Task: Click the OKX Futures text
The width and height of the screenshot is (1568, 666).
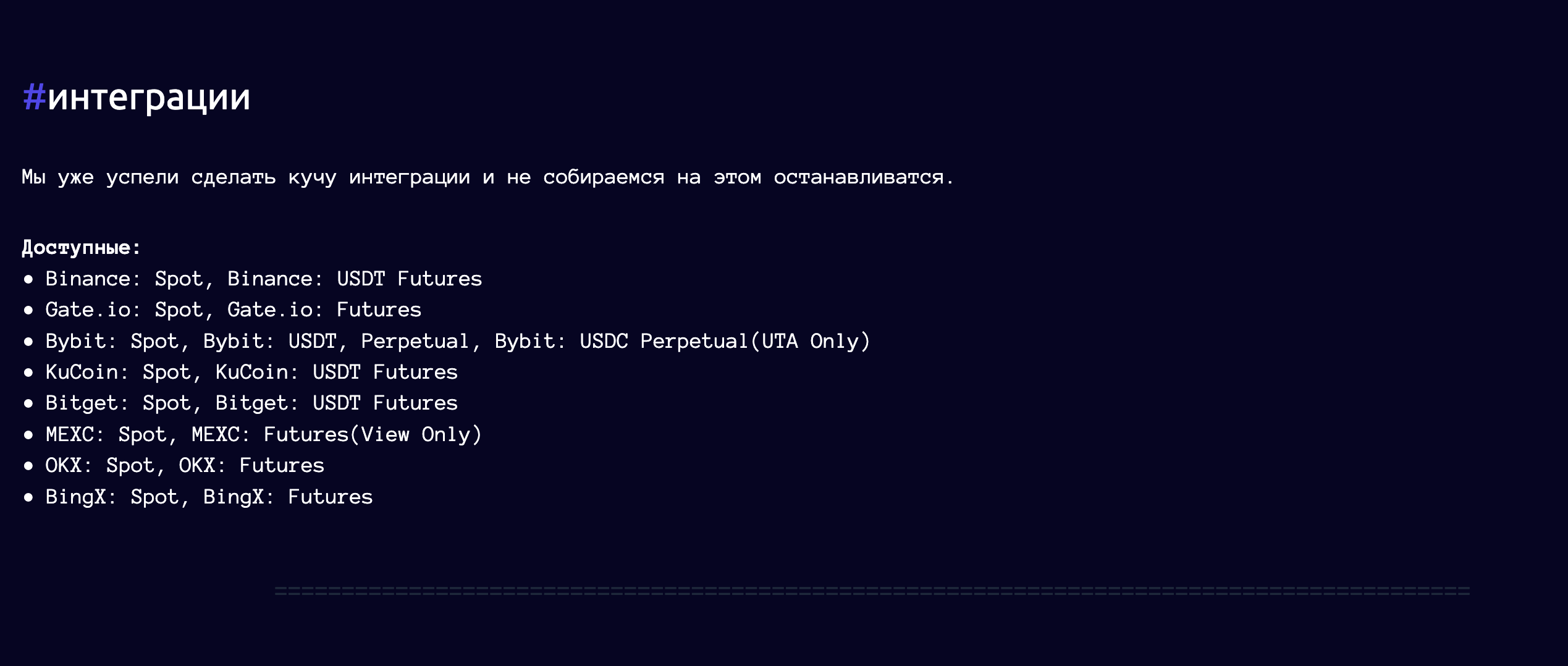Action: pyautogui.click(x=251, y=466)
